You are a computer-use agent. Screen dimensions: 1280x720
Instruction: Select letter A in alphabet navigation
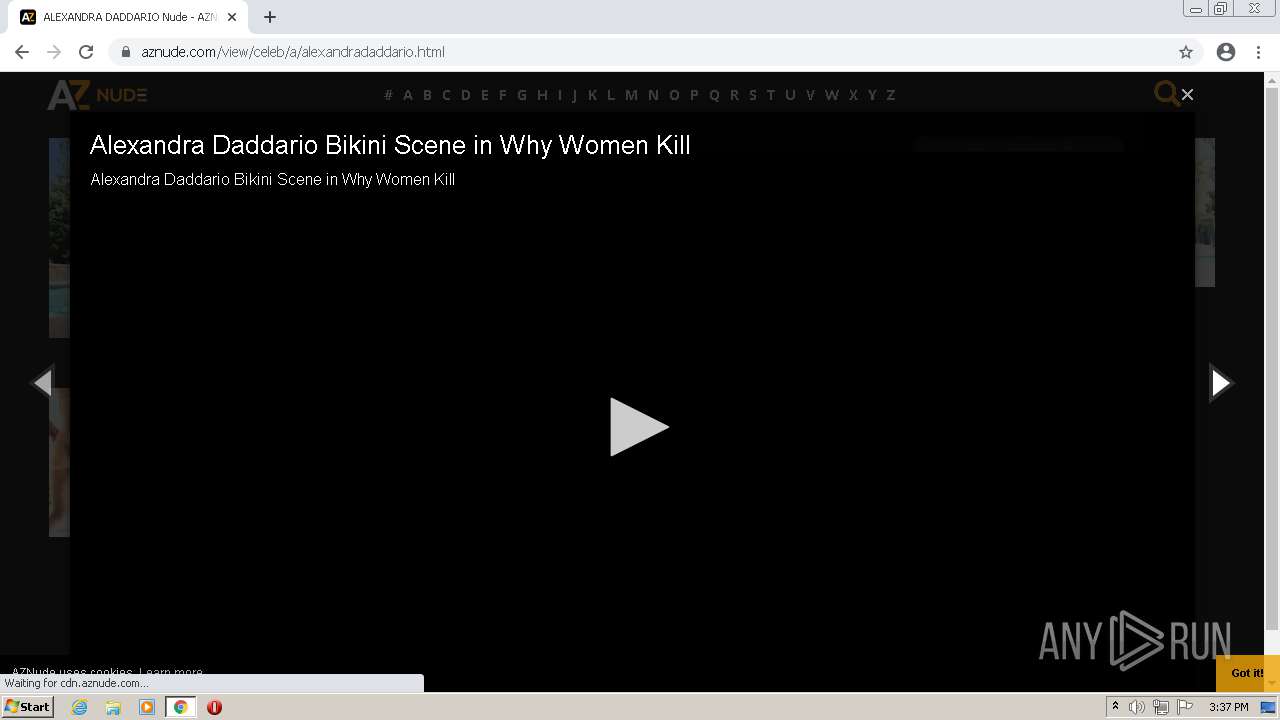[408, 95]
